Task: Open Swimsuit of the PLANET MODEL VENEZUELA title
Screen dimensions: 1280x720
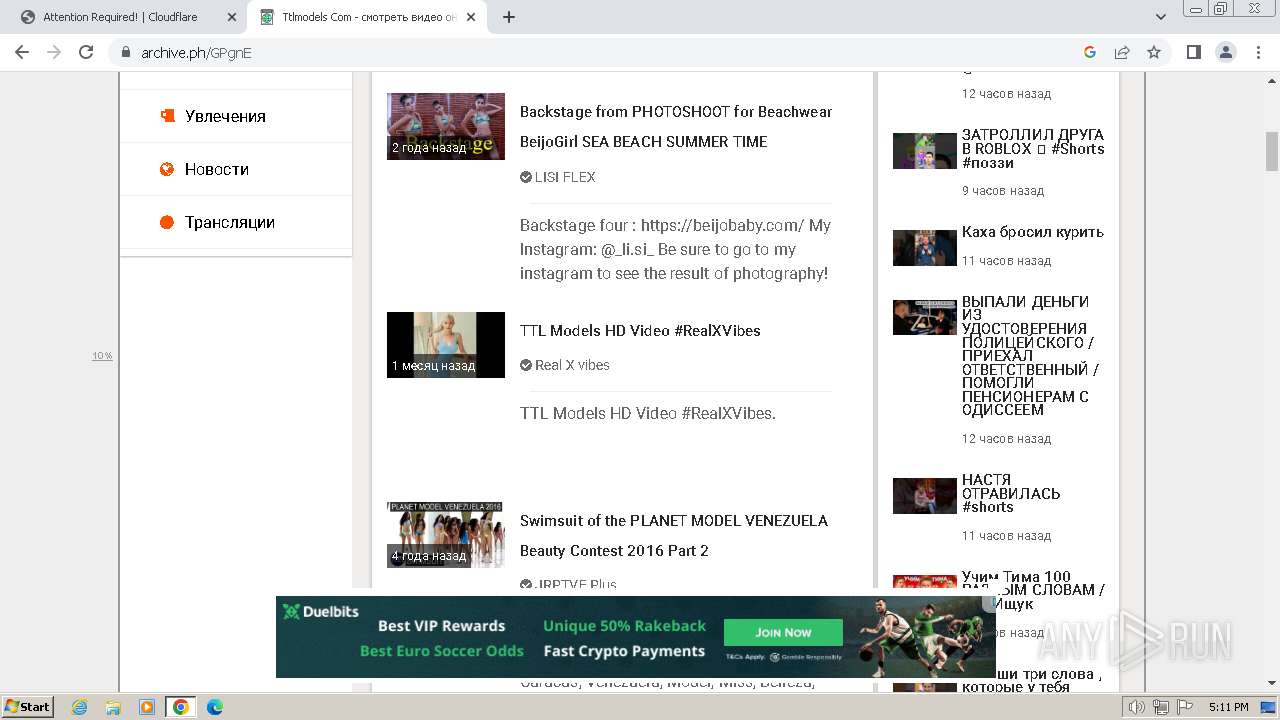Action: pyautogui.click(x=674, y=536)
